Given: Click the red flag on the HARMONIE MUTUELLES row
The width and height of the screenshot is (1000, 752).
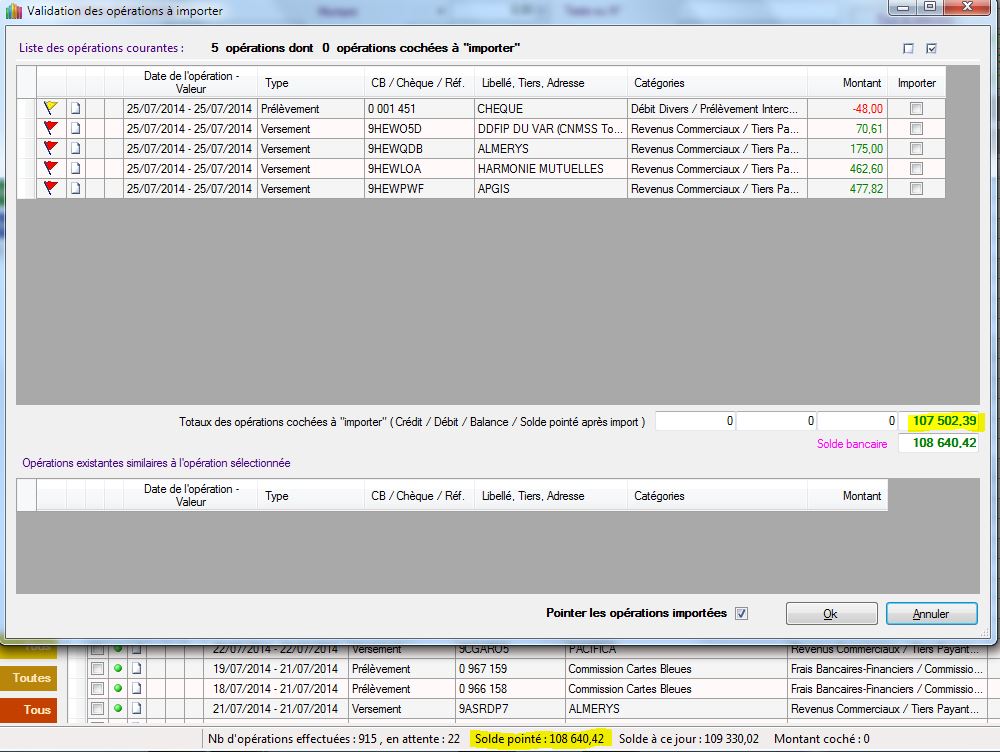Looking at the screenshot, I should (51, 168).
